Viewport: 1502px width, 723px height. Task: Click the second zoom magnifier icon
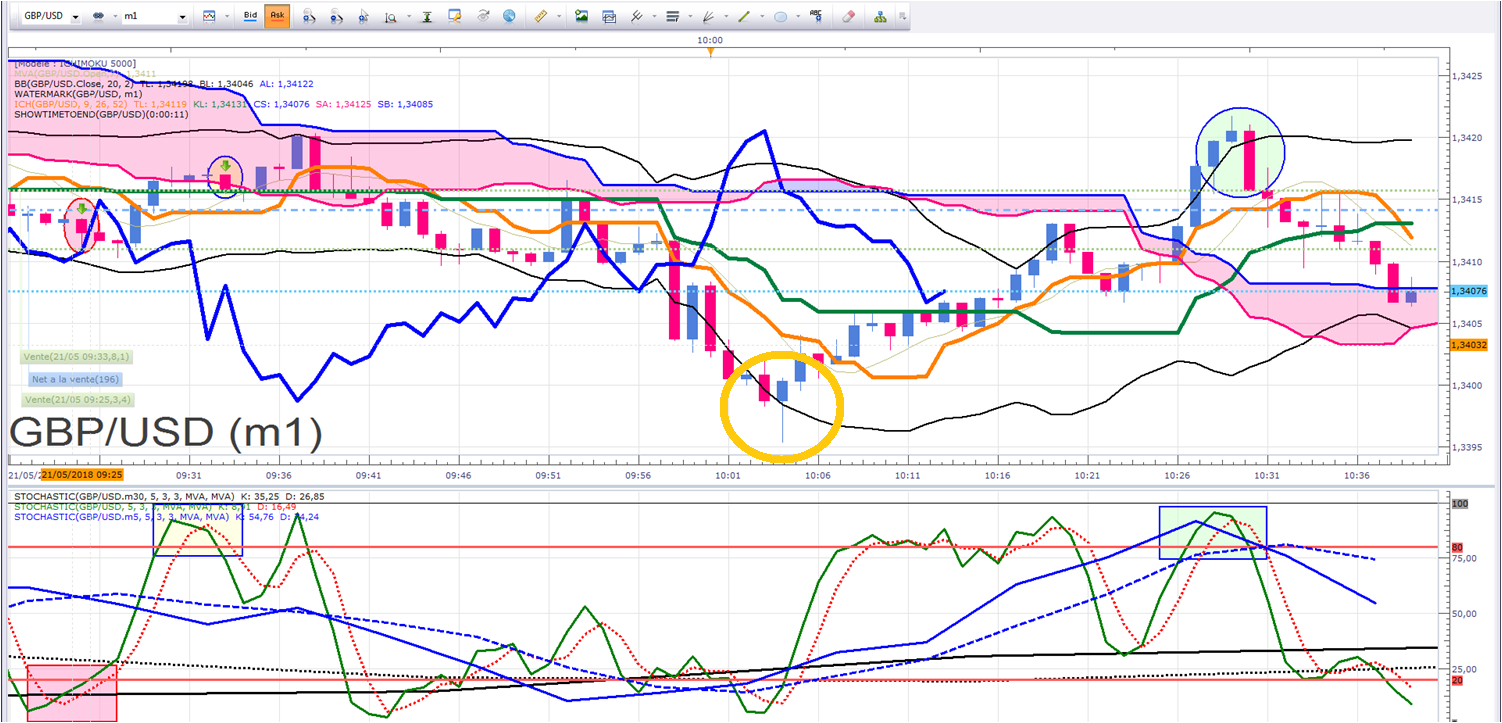point(337,17)
